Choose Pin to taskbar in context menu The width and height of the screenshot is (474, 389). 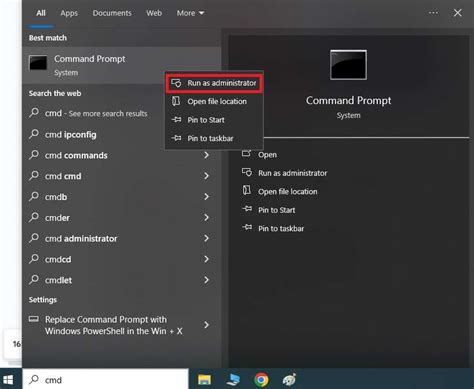point(214,138)
